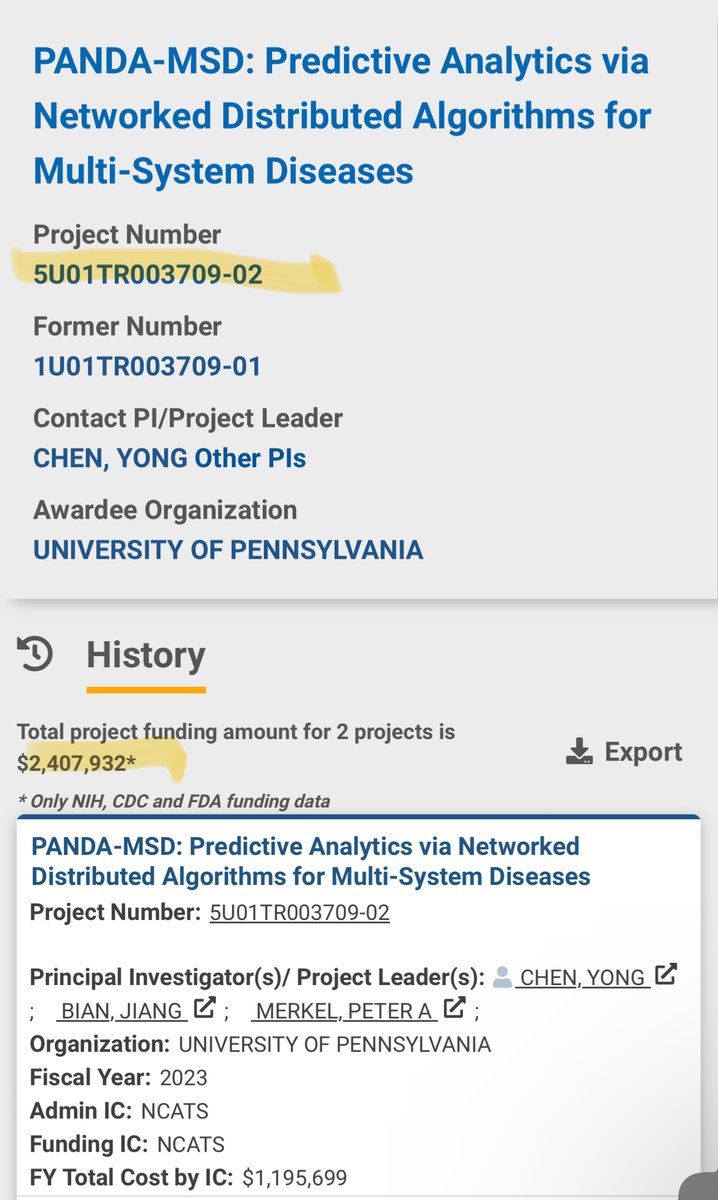Image resolution: width=718 pixels, height=1200 pixels.
Task: Select highlighted project number under Project Number heading
Action: pos(148,274)
